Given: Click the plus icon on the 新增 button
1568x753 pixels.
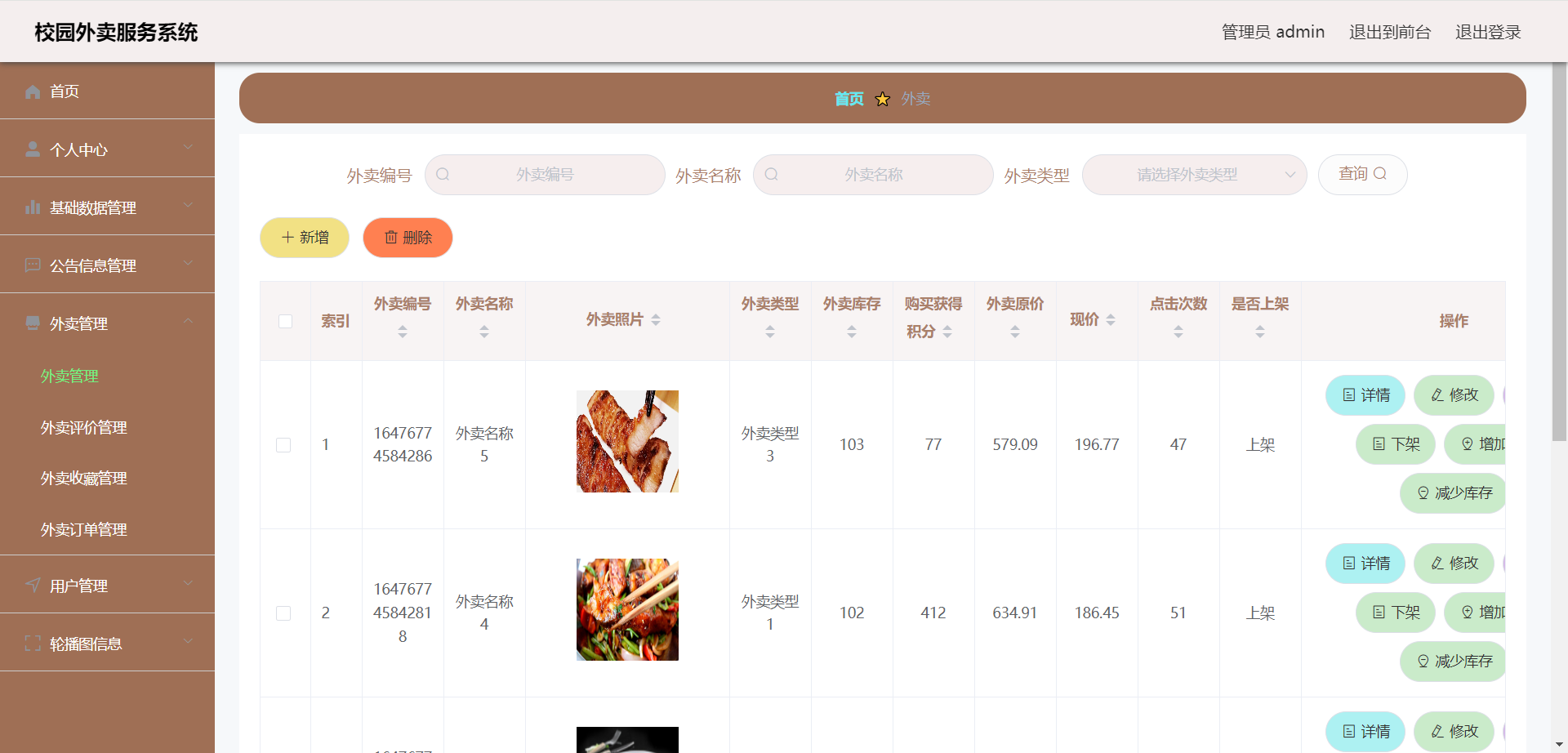Looking at the screenshot, I should coord(287,237).
